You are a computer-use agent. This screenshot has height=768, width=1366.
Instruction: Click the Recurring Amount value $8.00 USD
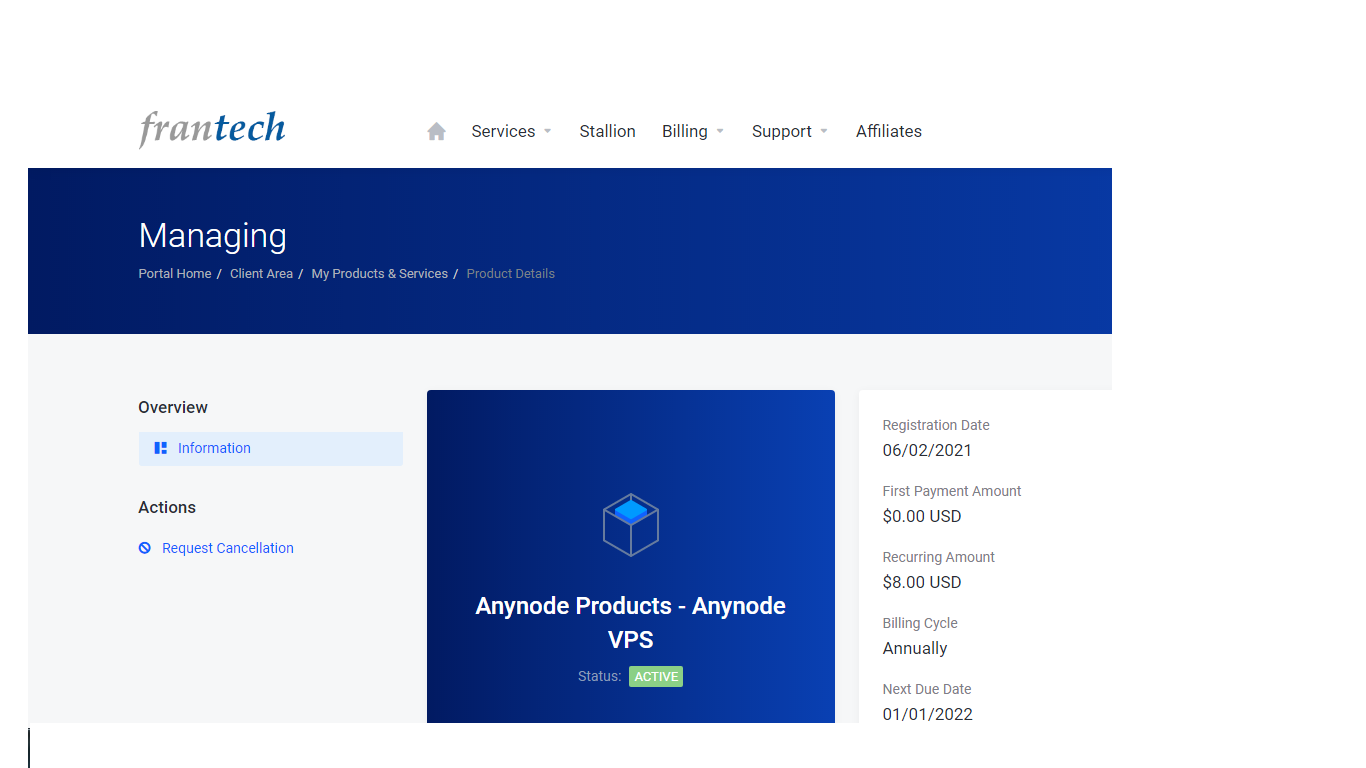921,582
